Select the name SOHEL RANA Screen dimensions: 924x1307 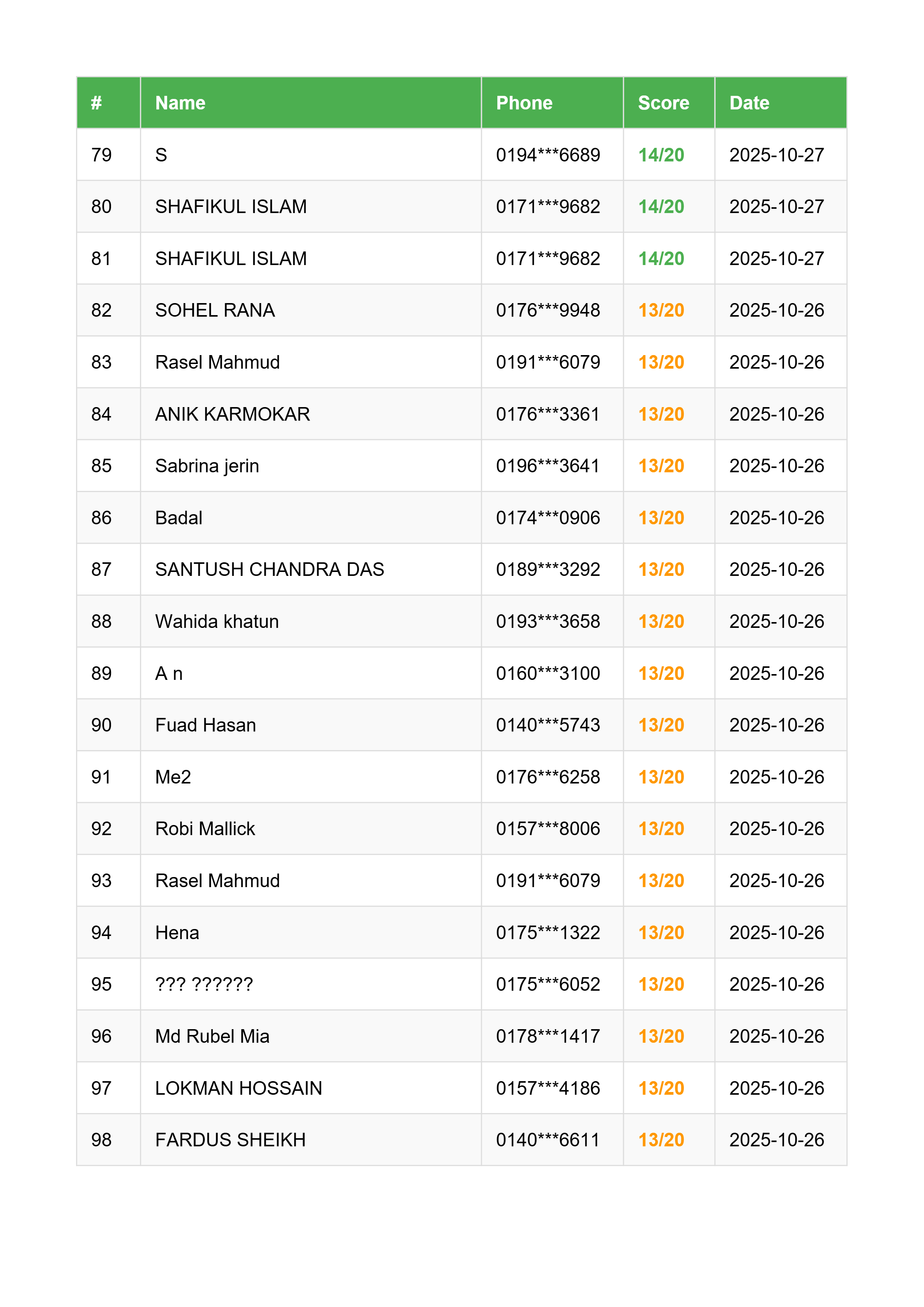click(x=215, y=310)
